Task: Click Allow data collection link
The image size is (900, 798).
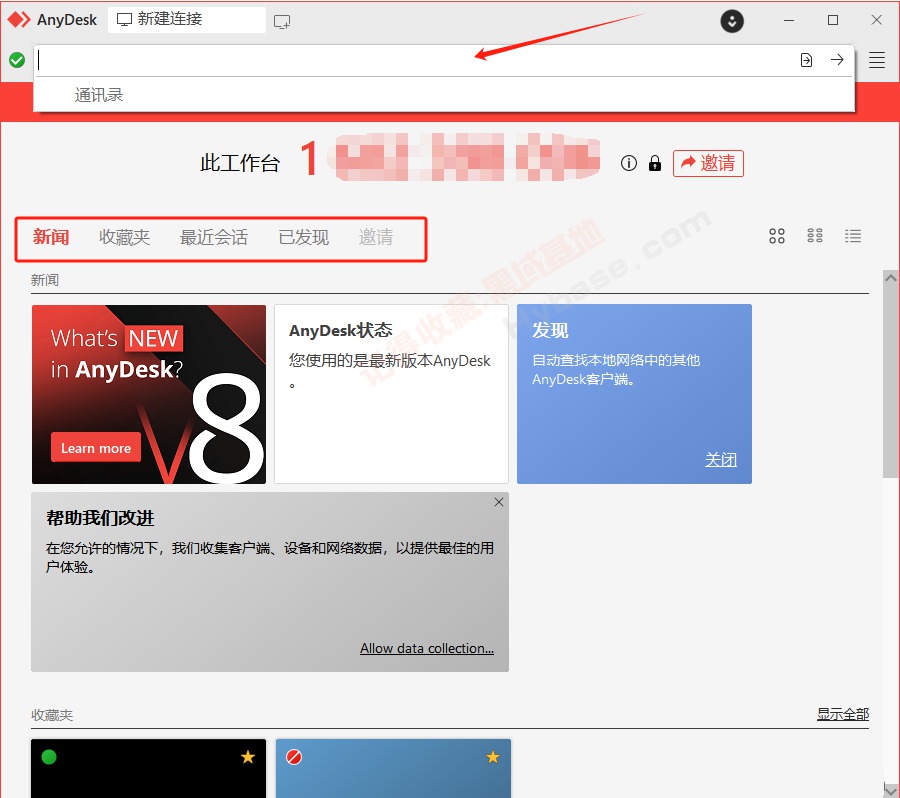Action: pyautogui.click(x=426, y=648)
